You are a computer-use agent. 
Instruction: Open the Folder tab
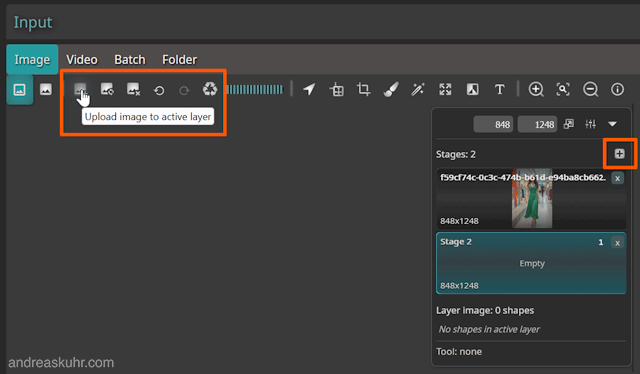[x=180, y=60]
